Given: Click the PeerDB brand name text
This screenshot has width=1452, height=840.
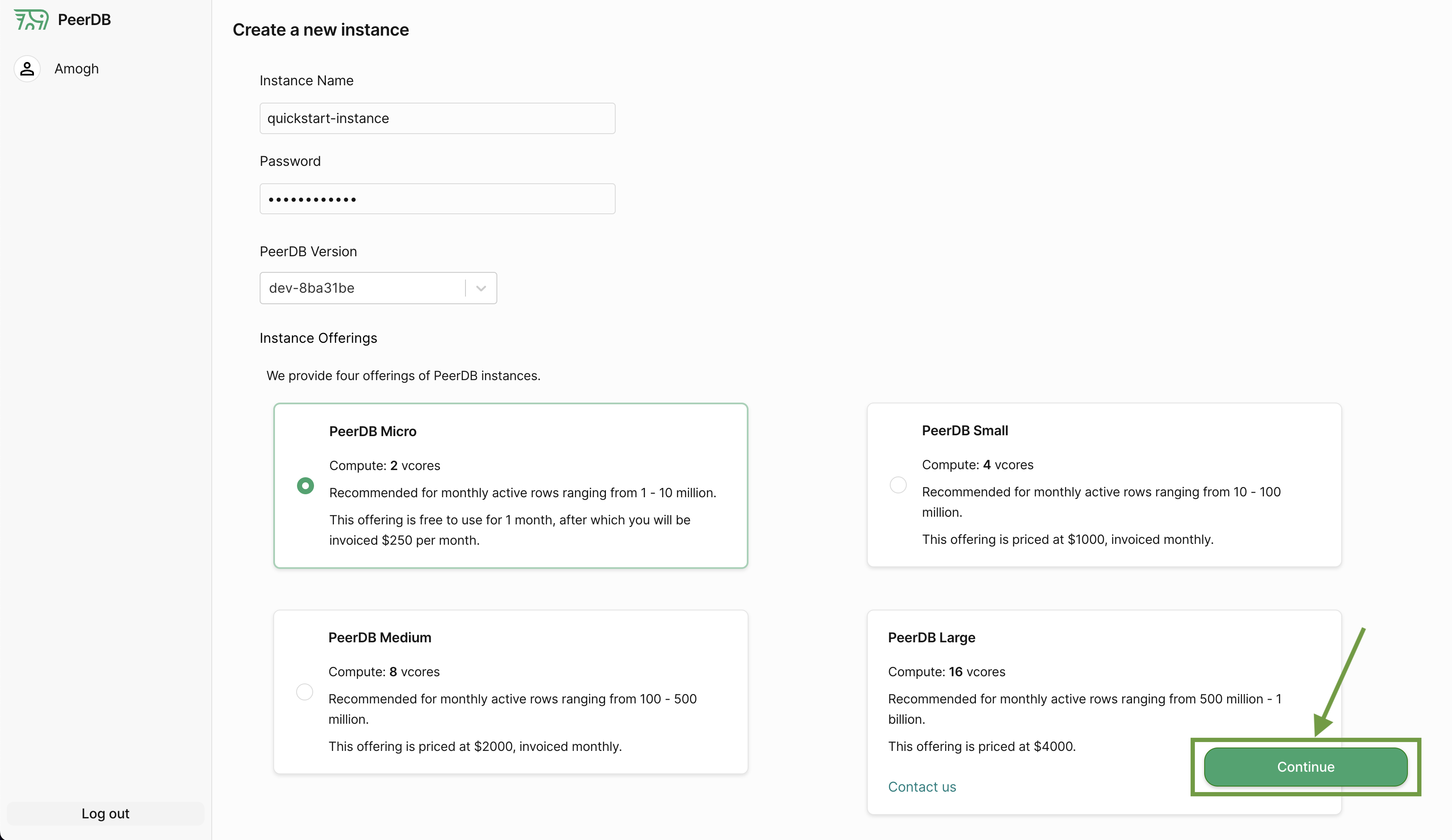Looking at the screenshot, I should coord(84,20).
